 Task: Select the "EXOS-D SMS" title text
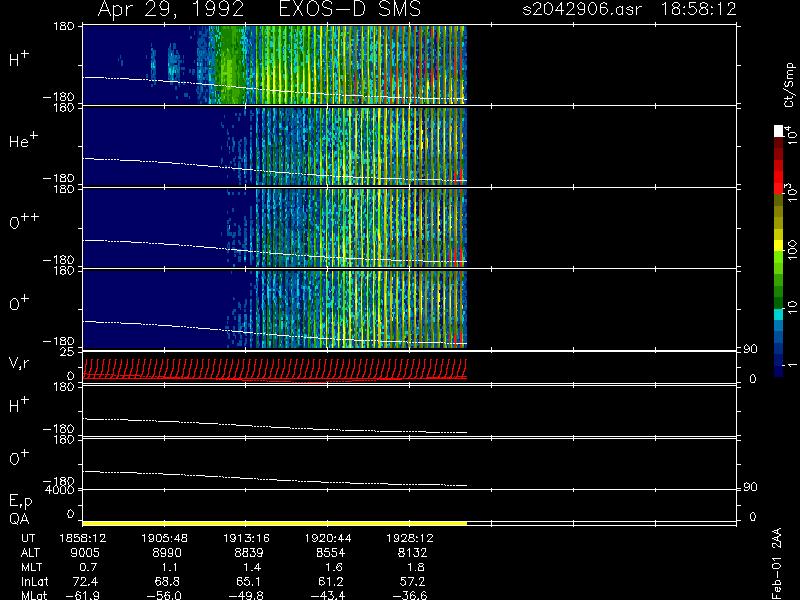[x=350, y=9]
